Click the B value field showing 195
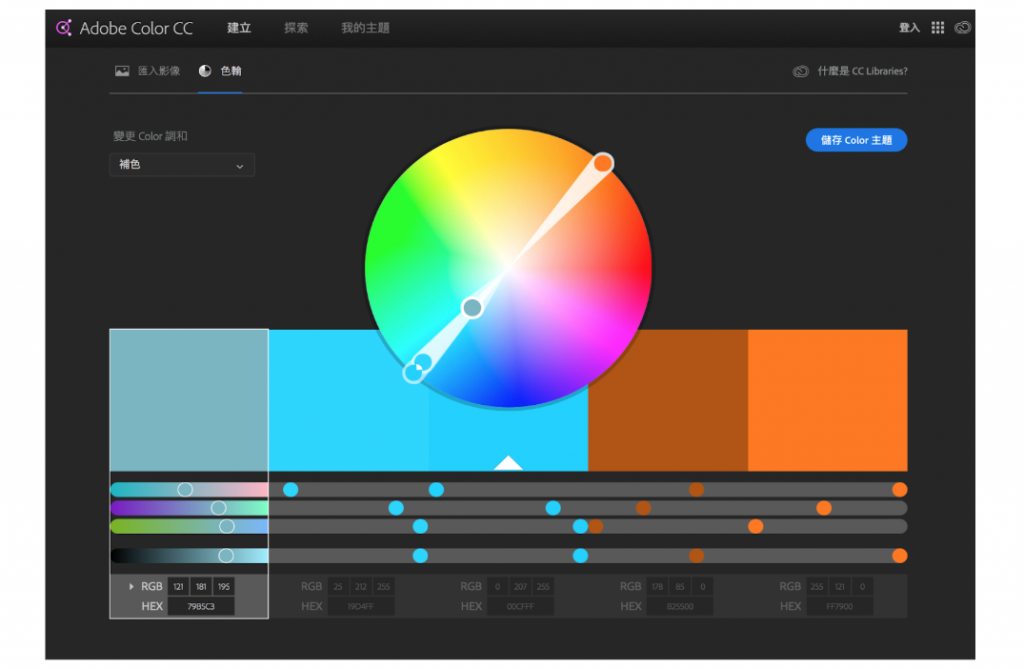 pos(224,587)
